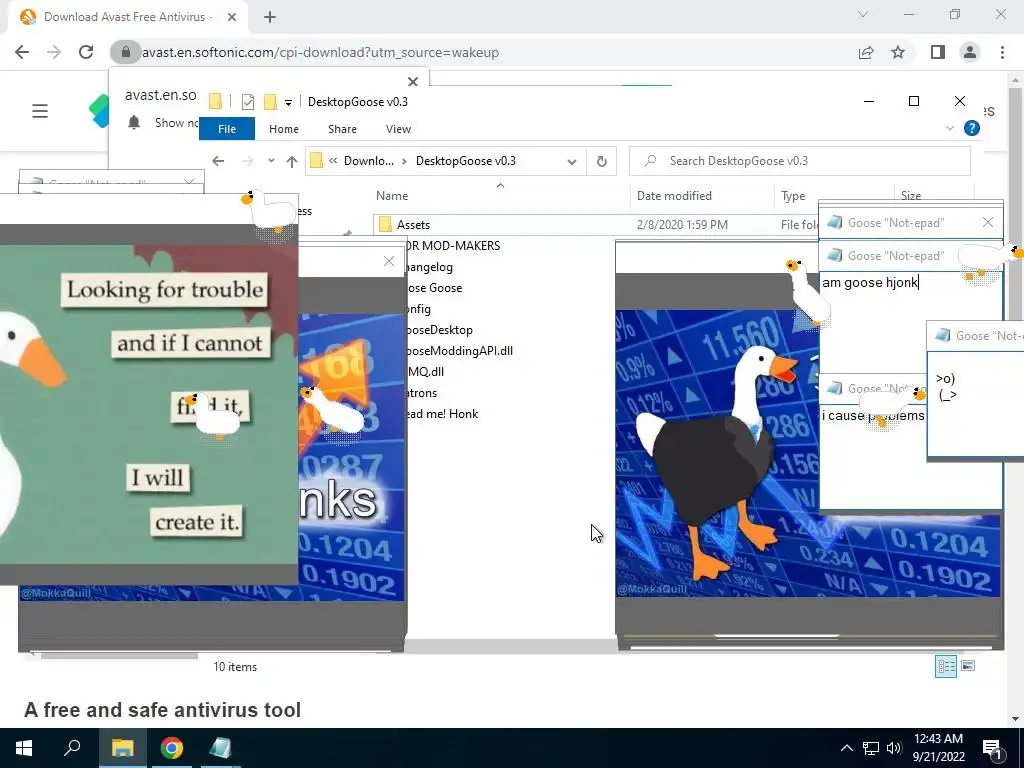
Task: Open a new Chrome tab
Action: pyautogui.click(x=270, y=17)
